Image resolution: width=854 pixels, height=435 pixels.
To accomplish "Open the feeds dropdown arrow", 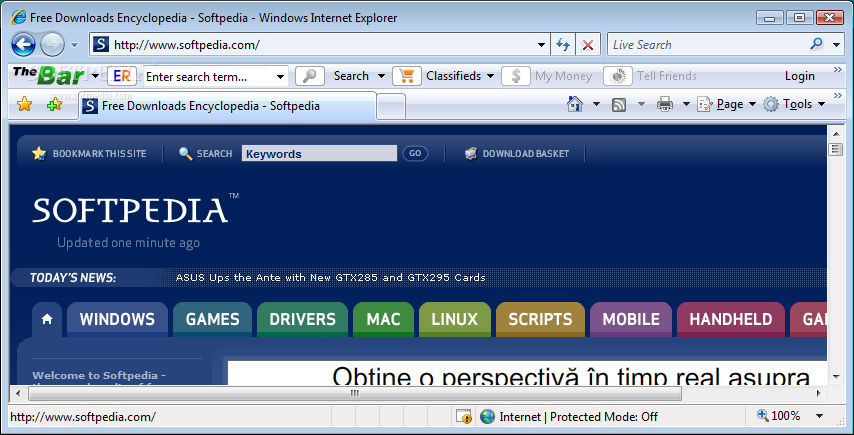I will [641, 104].
